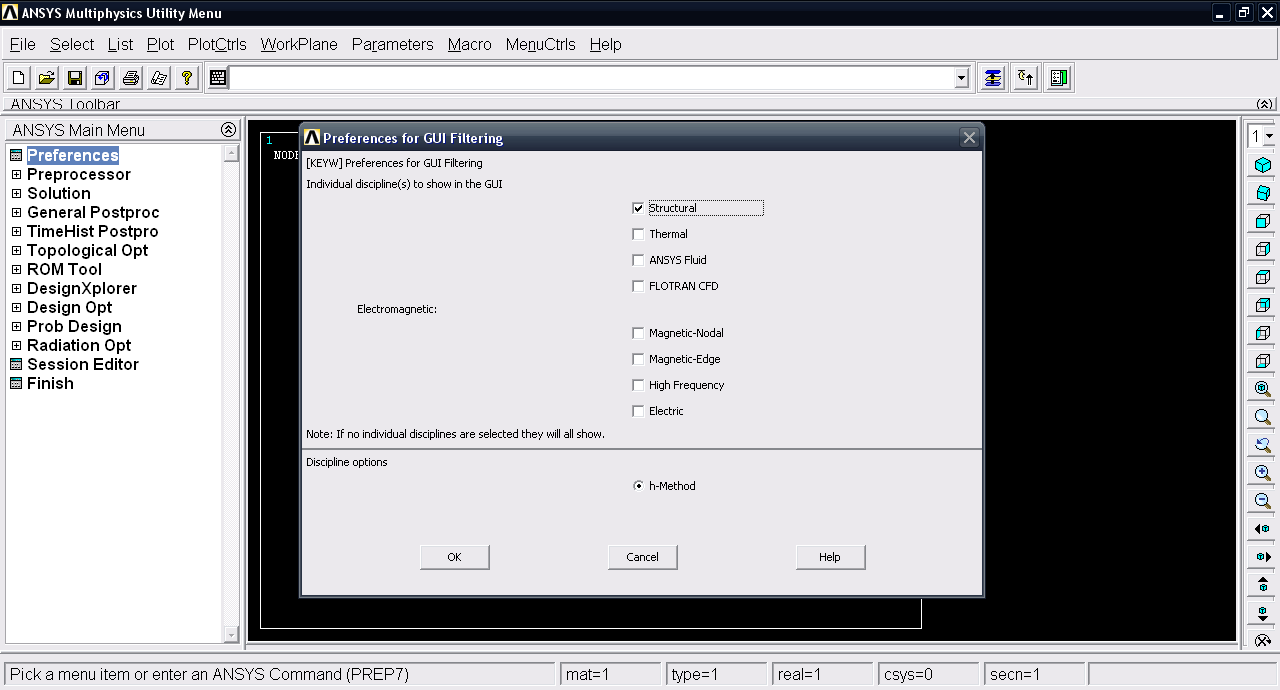Click the Zoom Out minus magnifier

(1263, 501)
